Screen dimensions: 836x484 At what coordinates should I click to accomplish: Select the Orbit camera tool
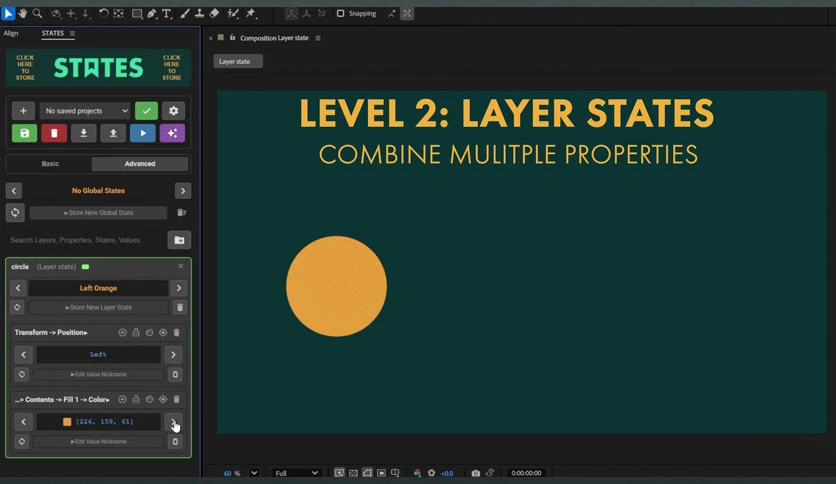[56, 13]
